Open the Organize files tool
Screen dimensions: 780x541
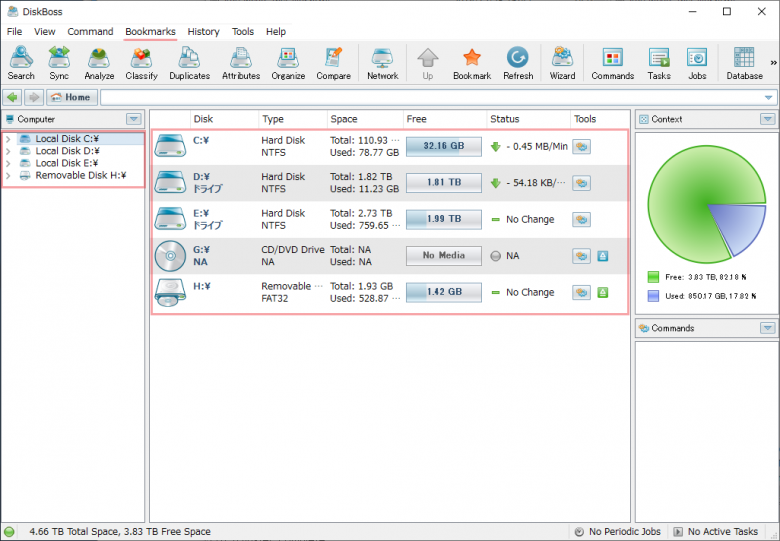(288, 63)
